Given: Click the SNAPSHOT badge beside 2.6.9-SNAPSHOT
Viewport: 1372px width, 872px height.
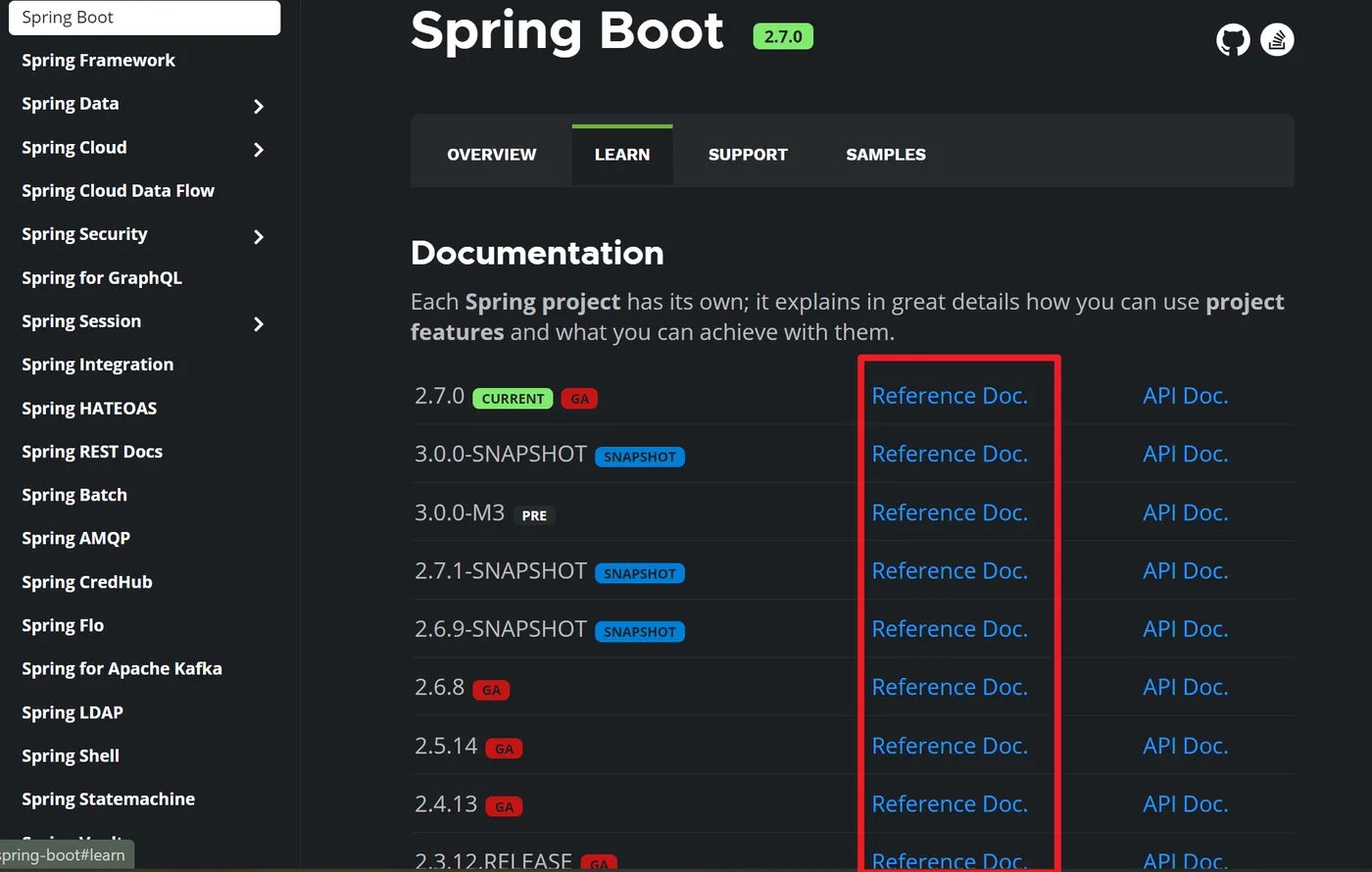Looking at the screenshot, I should [x=640, y=632].
